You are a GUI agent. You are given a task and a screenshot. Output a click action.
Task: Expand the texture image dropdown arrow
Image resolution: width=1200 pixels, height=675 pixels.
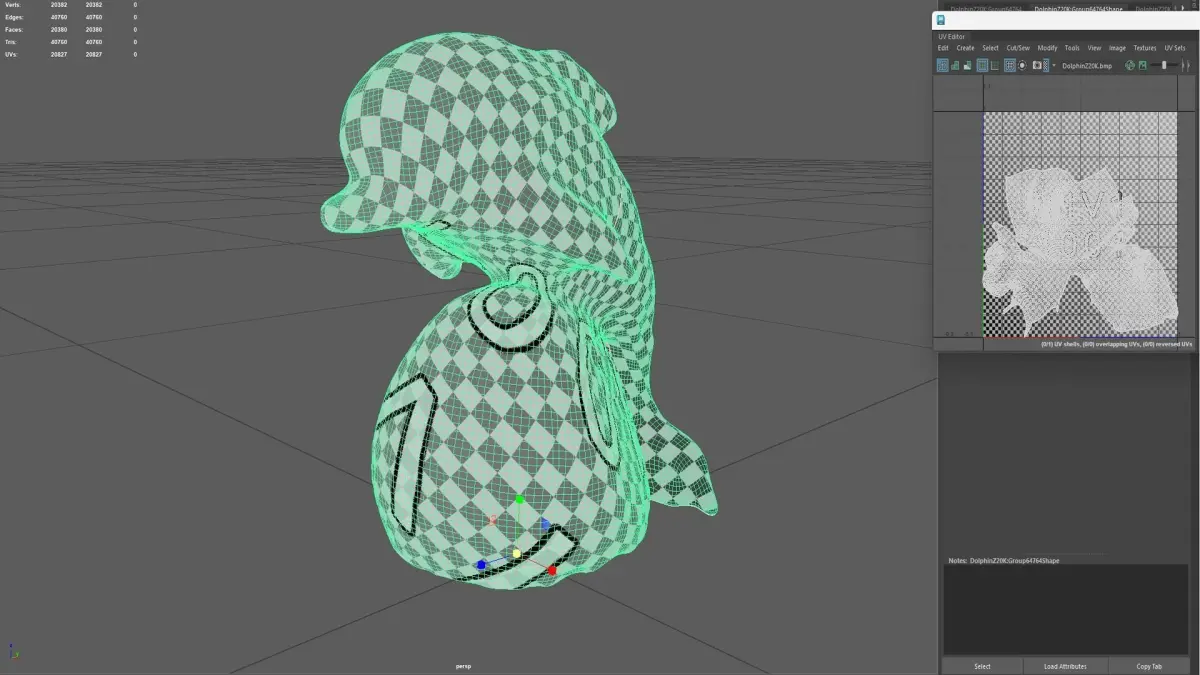click(x=1054, y=65)
